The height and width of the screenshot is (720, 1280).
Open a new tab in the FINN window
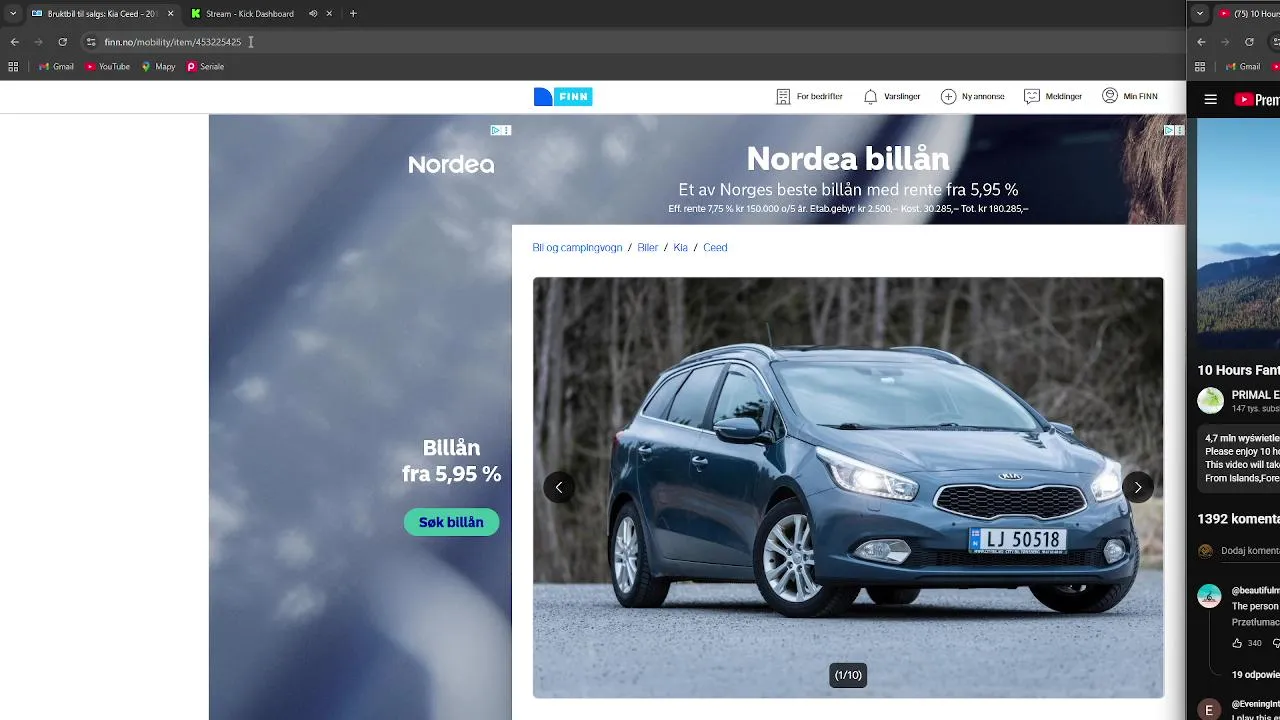pos(353,14)
